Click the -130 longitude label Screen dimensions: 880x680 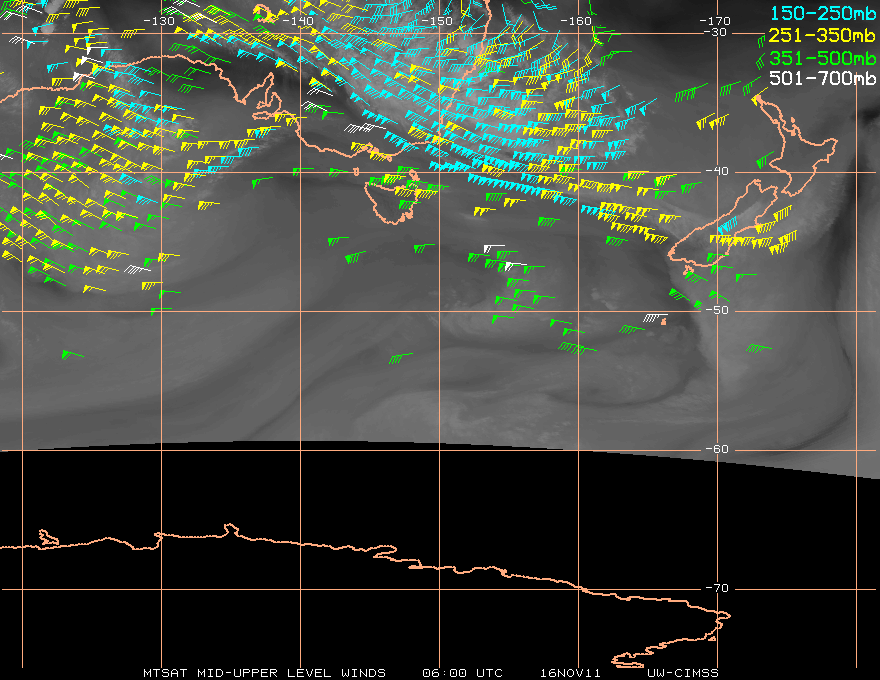159,21
